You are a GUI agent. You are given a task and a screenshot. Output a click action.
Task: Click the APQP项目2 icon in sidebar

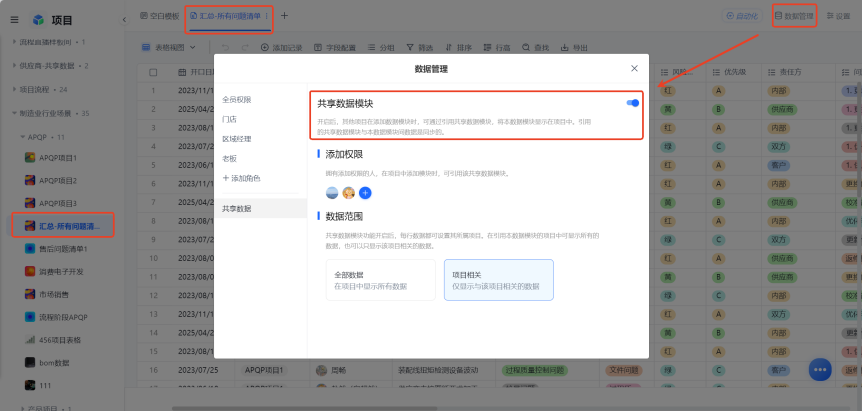pos(30,180)
